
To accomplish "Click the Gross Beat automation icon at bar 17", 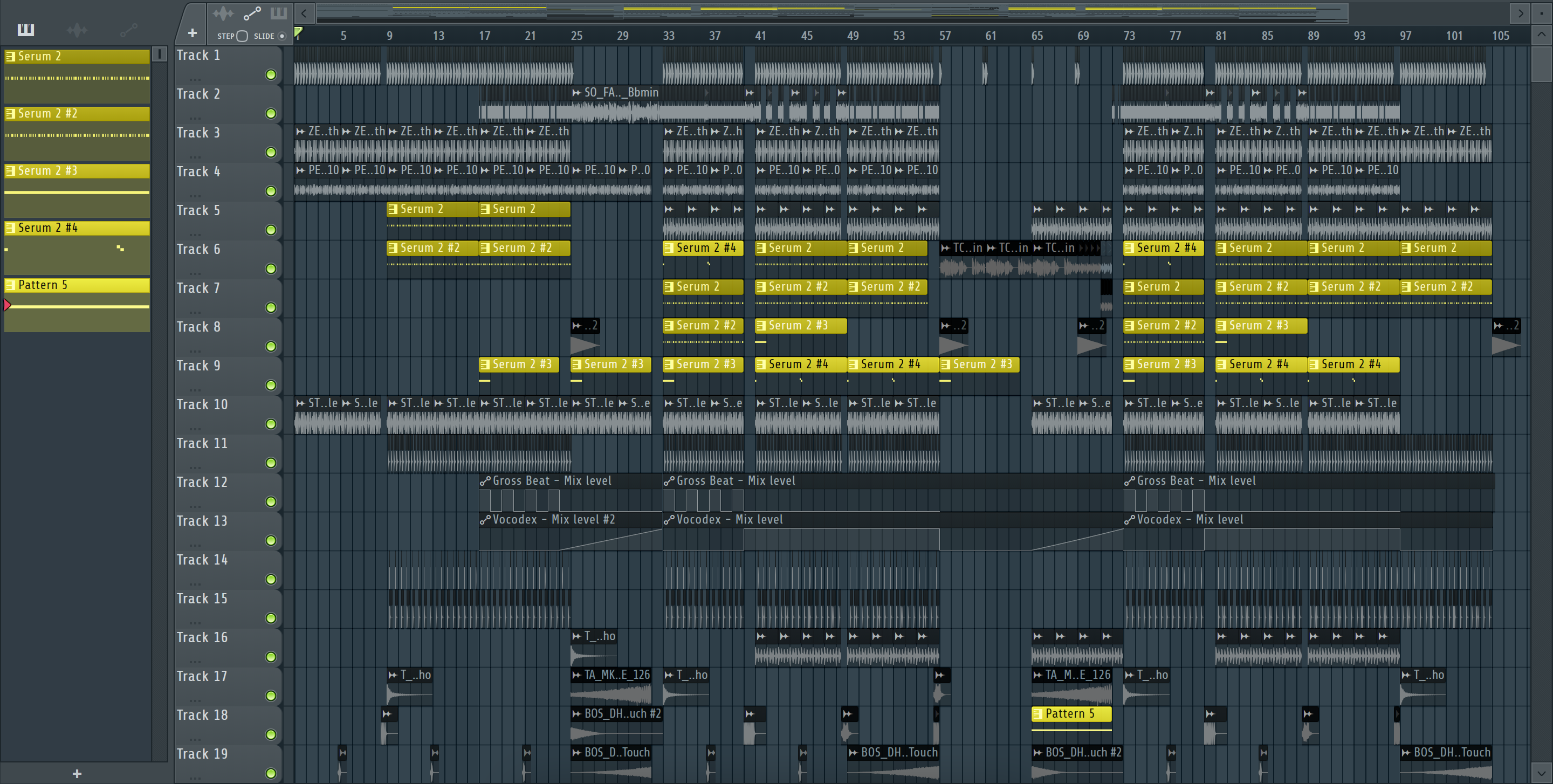I will pos(485,481).
